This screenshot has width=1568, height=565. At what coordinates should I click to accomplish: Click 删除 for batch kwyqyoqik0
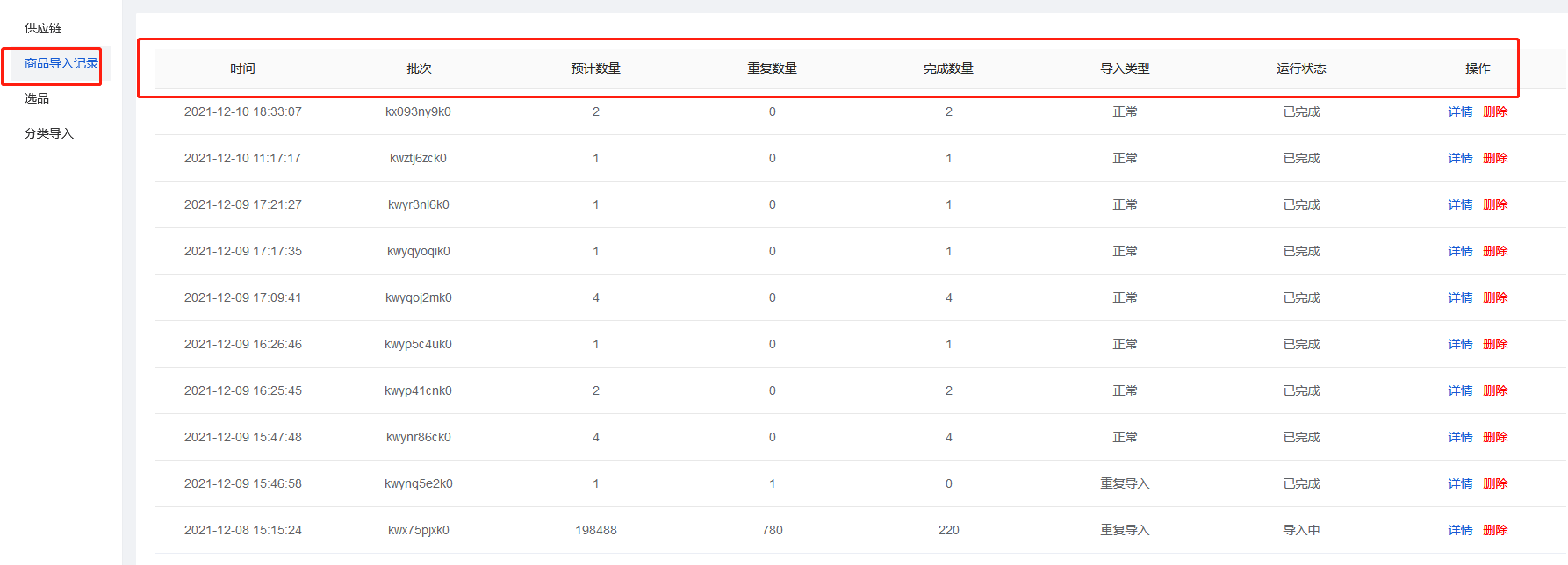pos(1495,251)
